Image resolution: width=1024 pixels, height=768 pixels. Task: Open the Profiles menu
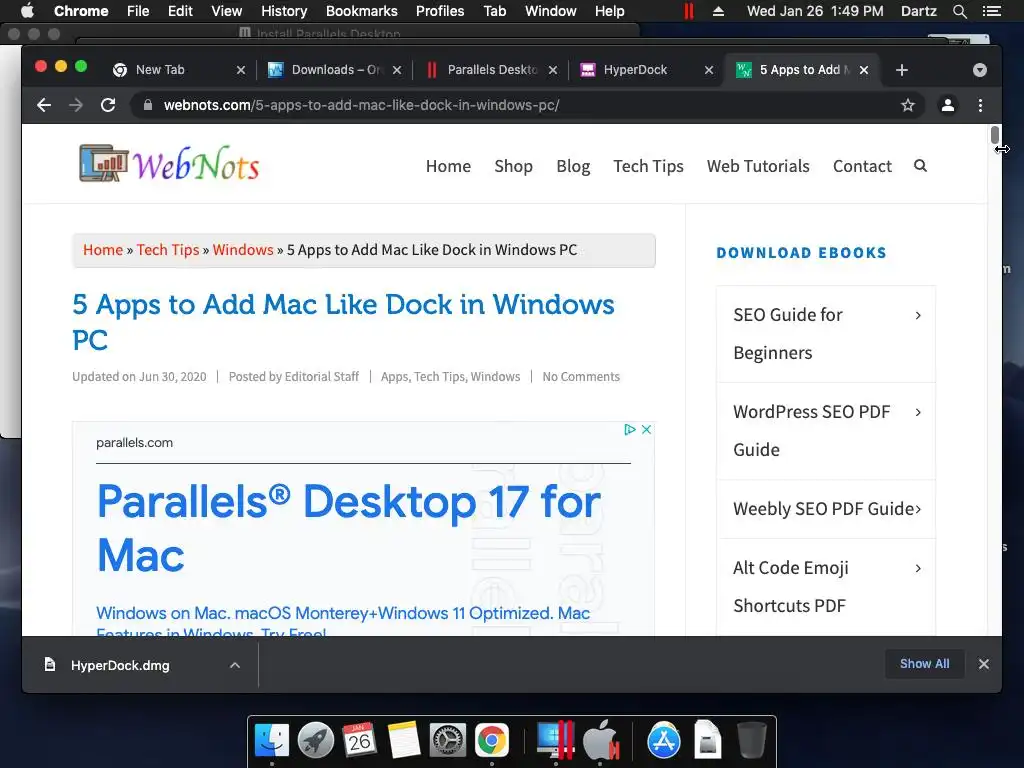click(440, 11)
